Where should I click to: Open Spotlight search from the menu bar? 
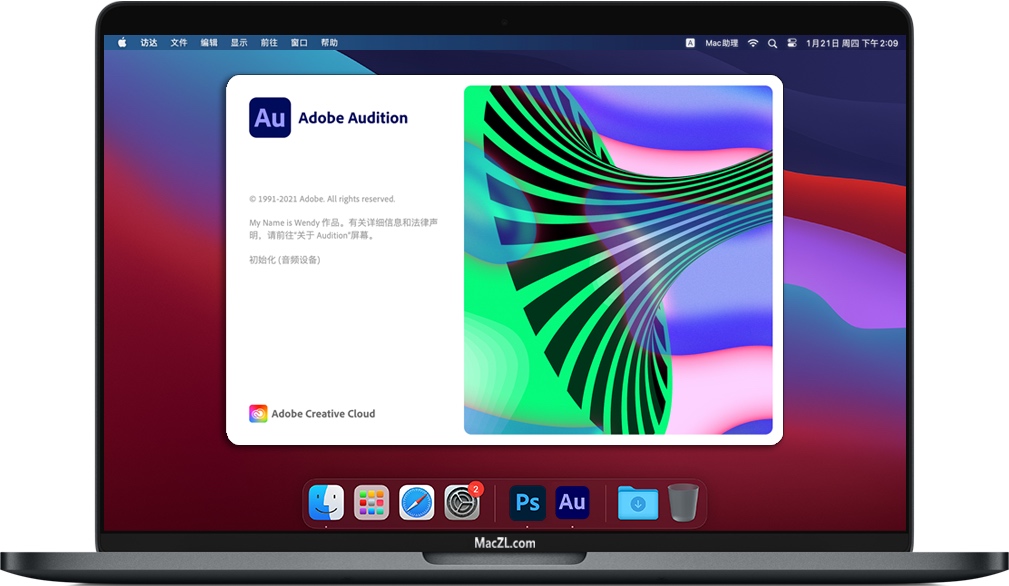pos(771,43)
